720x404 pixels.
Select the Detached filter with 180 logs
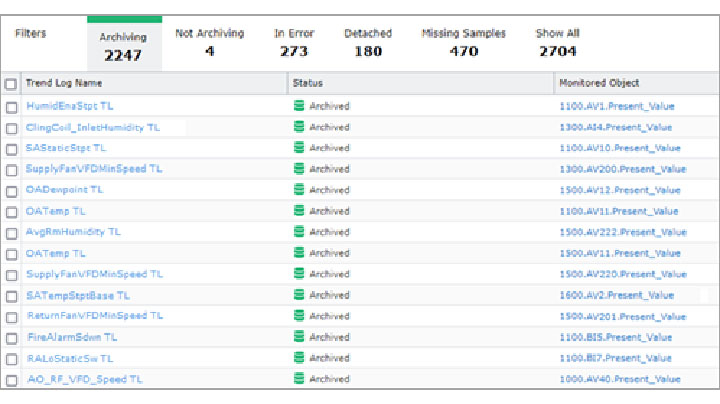pos(368,42)
